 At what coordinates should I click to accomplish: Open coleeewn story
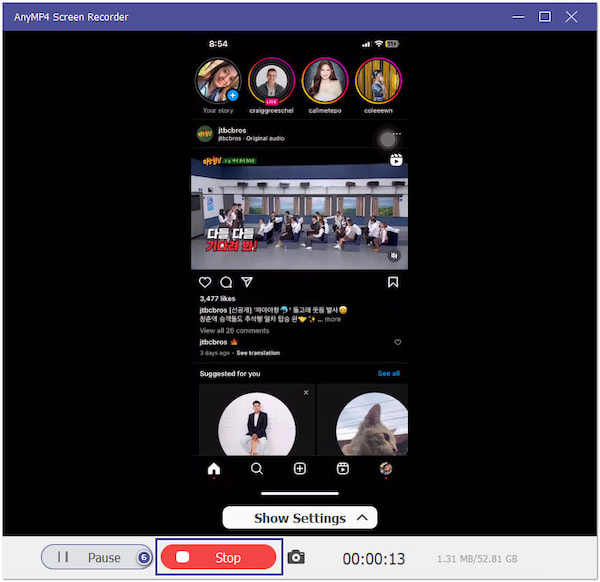point(378,80)
